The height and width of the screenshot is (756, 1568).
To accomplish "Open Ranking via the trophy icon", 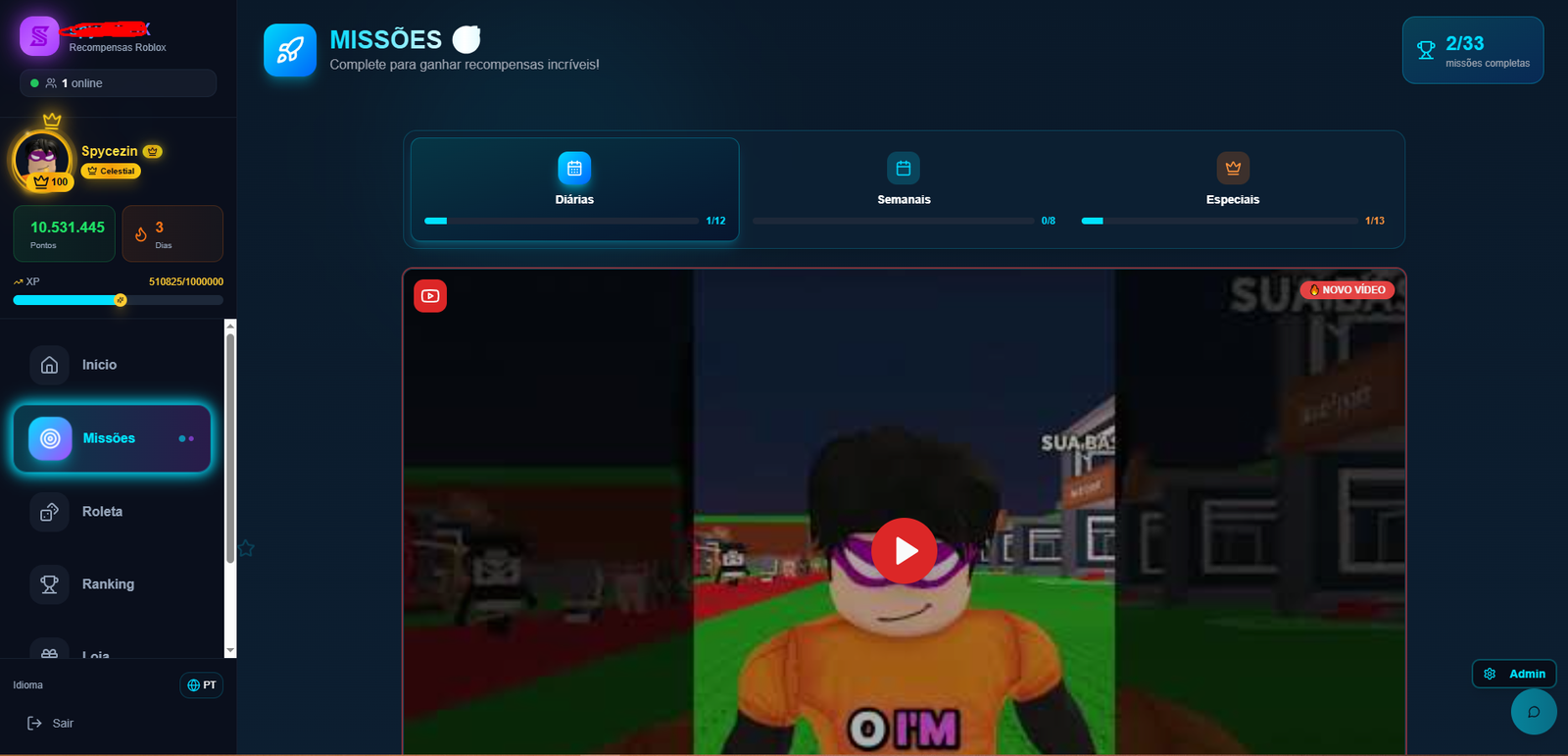I will 49,584.
